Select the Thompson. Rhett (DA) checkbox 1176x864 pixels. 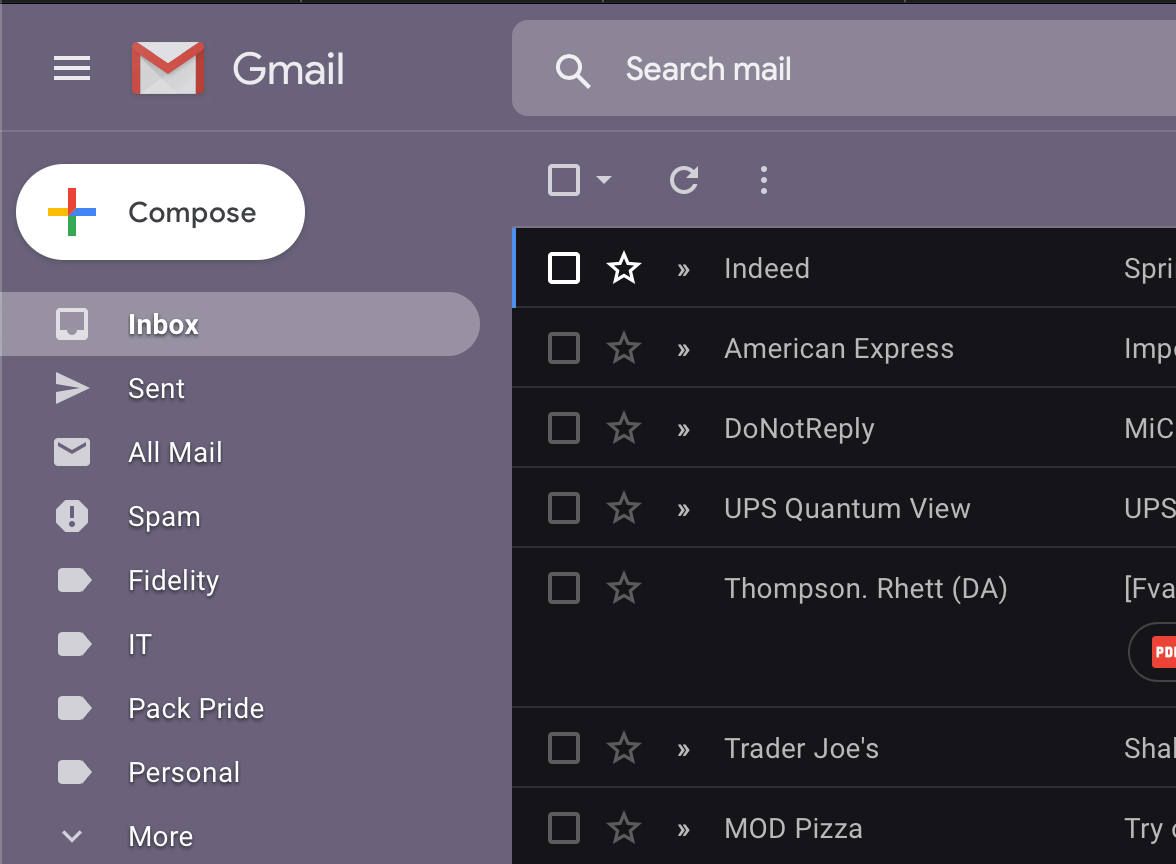[x=564, y=588]
